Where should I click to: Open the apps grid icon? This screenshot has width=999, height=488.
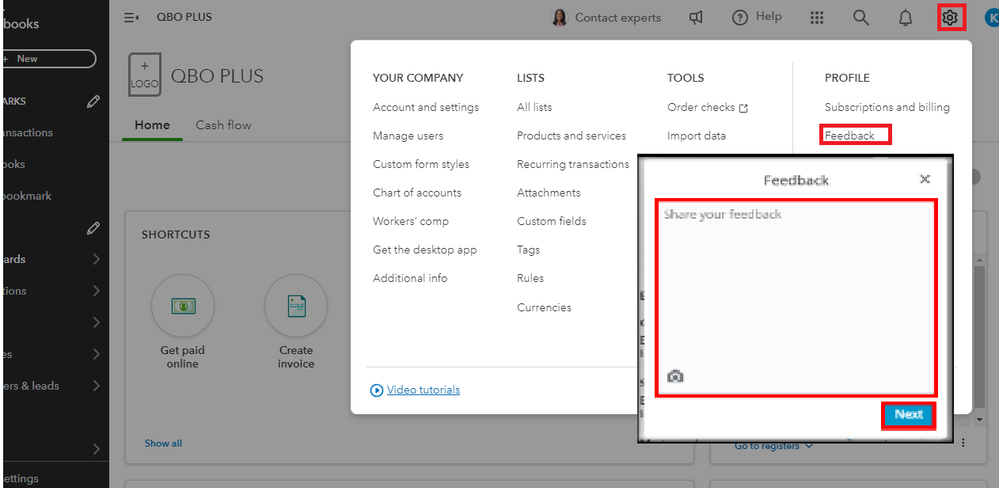817,18
